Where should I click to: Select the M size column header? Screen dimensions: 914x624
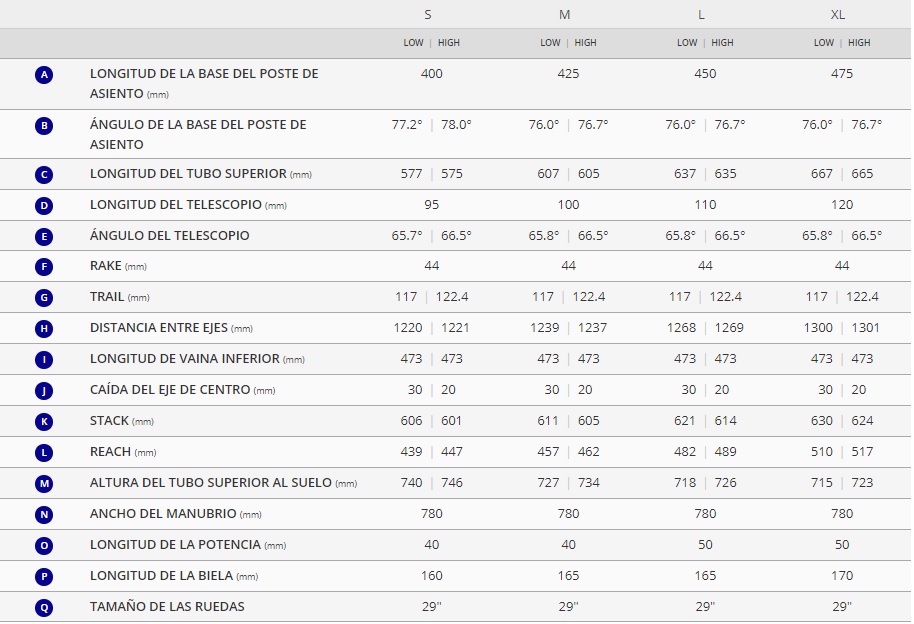coord(564,15)
